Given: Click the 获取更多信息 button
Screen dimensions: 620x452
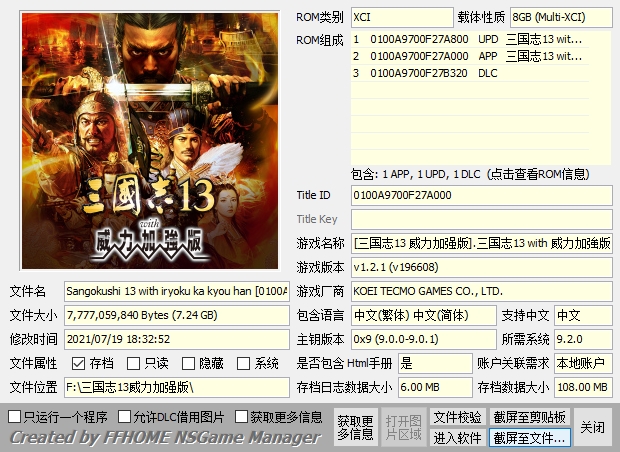Looking at the screenshot, I should click(x=355, y=427).
